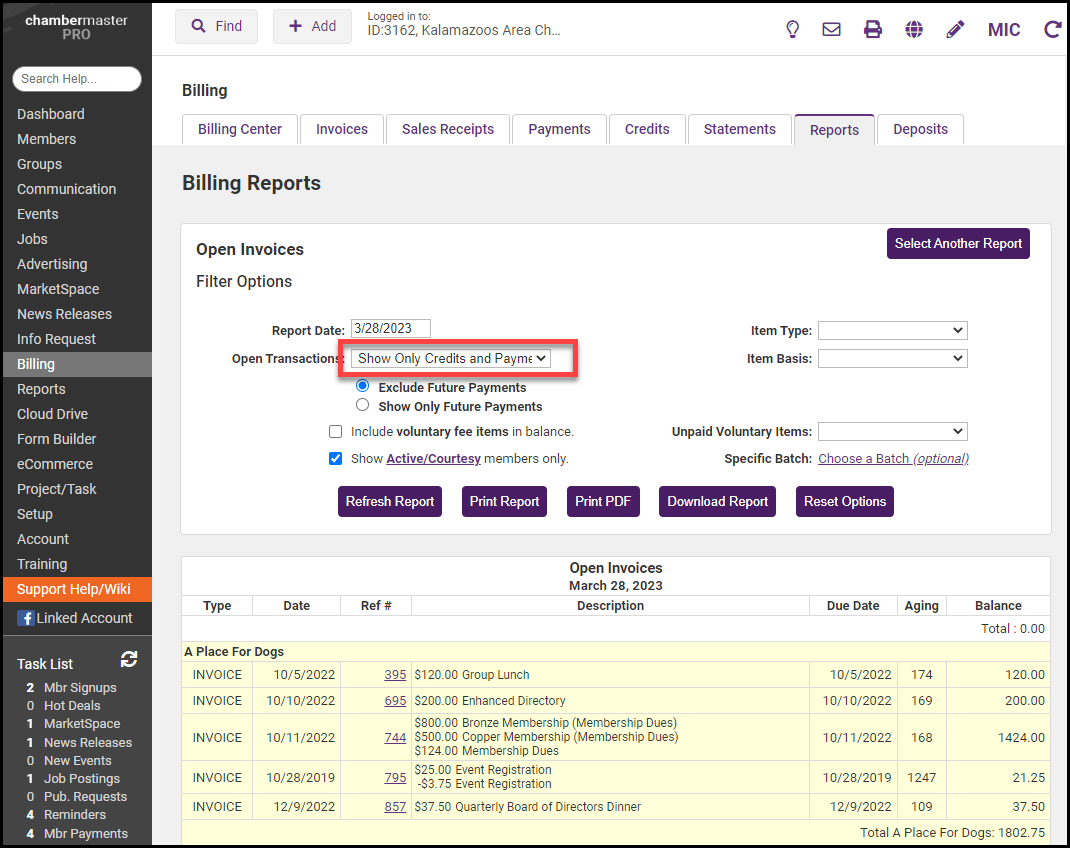This screenshot has height=848, width=1070.
Task: Open the Open Transactions dropdown
Action: (450, 358)
